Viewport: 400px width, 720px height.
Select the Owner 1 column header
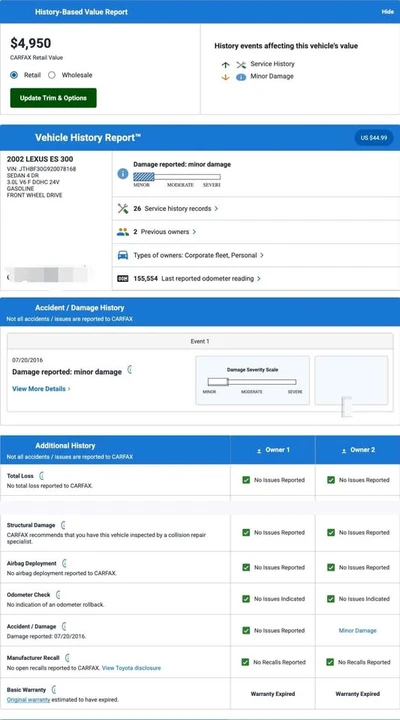click(x=273, y=450)
